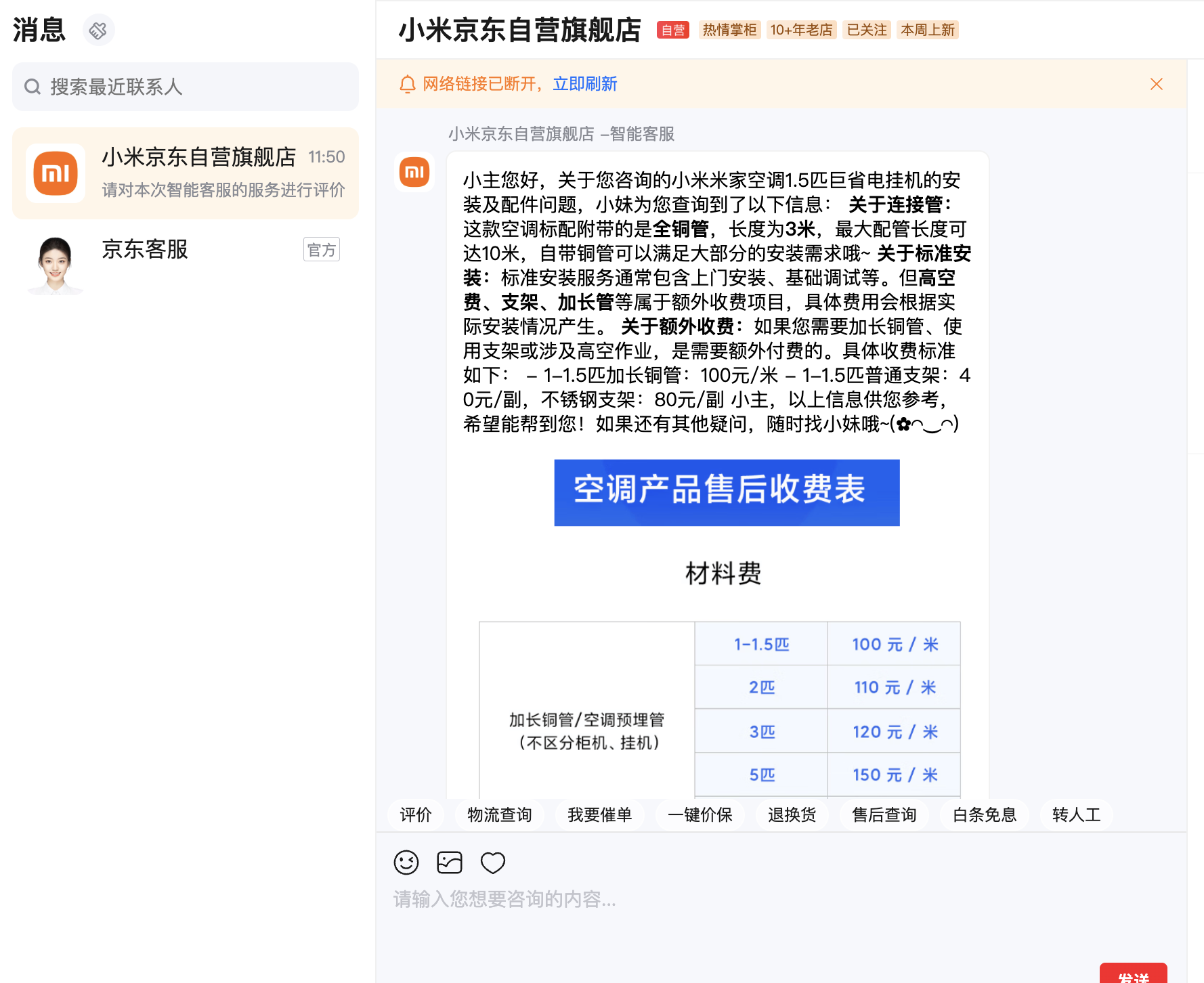Image resolution: width=1204 pixels, height=983 pixels.
Task: Click the 官方 badge
Action: click(x=322, y=250)
